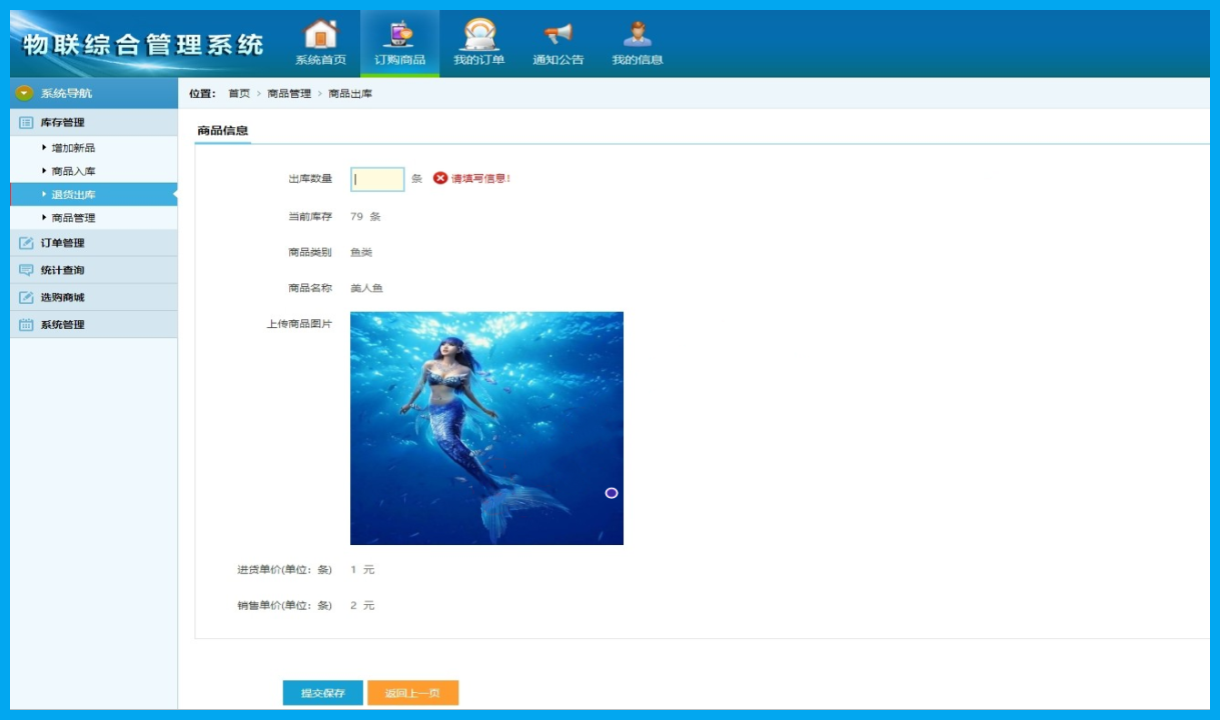
Task: Select the 商品信息 tab
Action: [223, 130]
